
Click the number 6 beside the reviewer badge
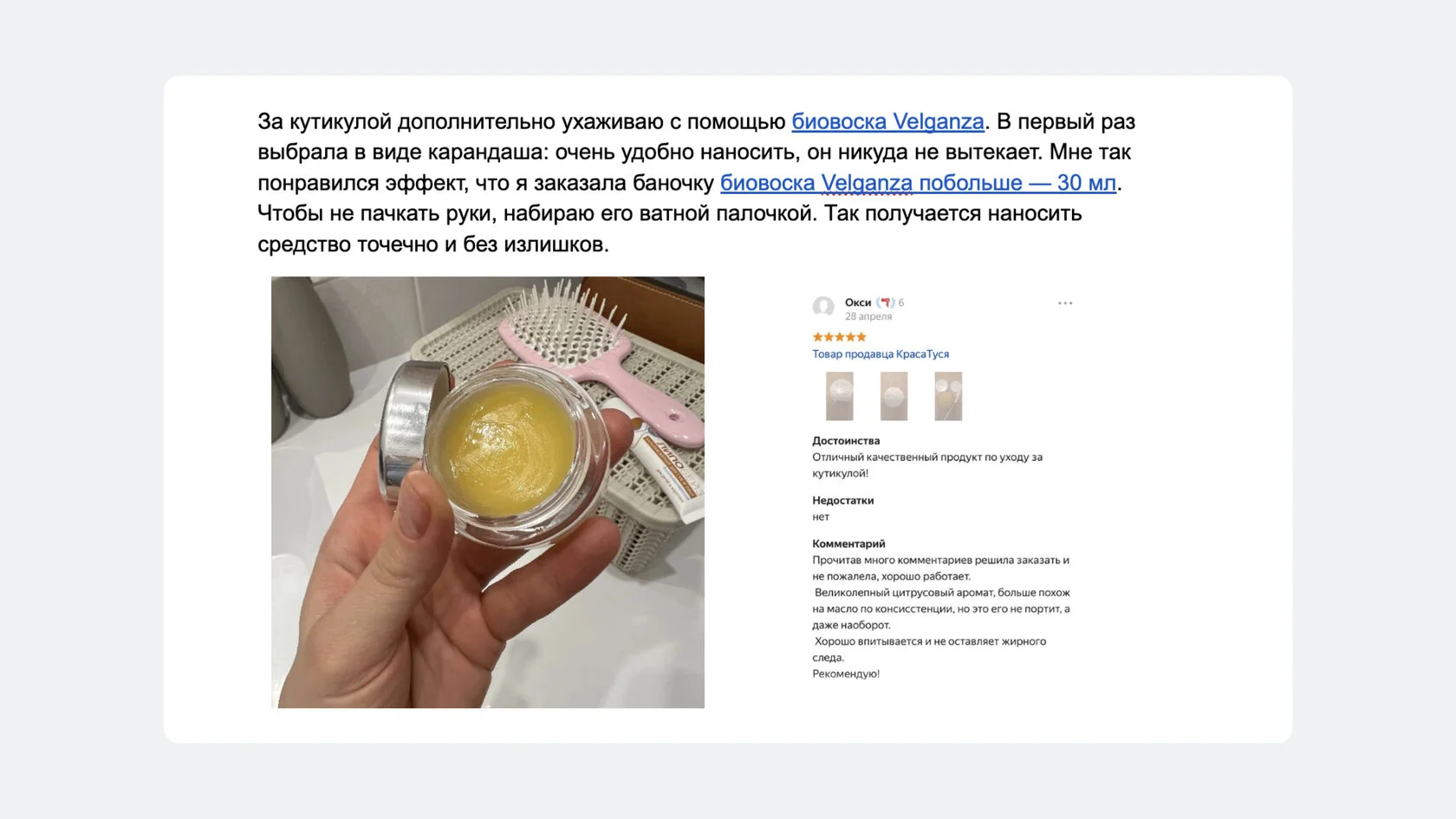(901, 302)
